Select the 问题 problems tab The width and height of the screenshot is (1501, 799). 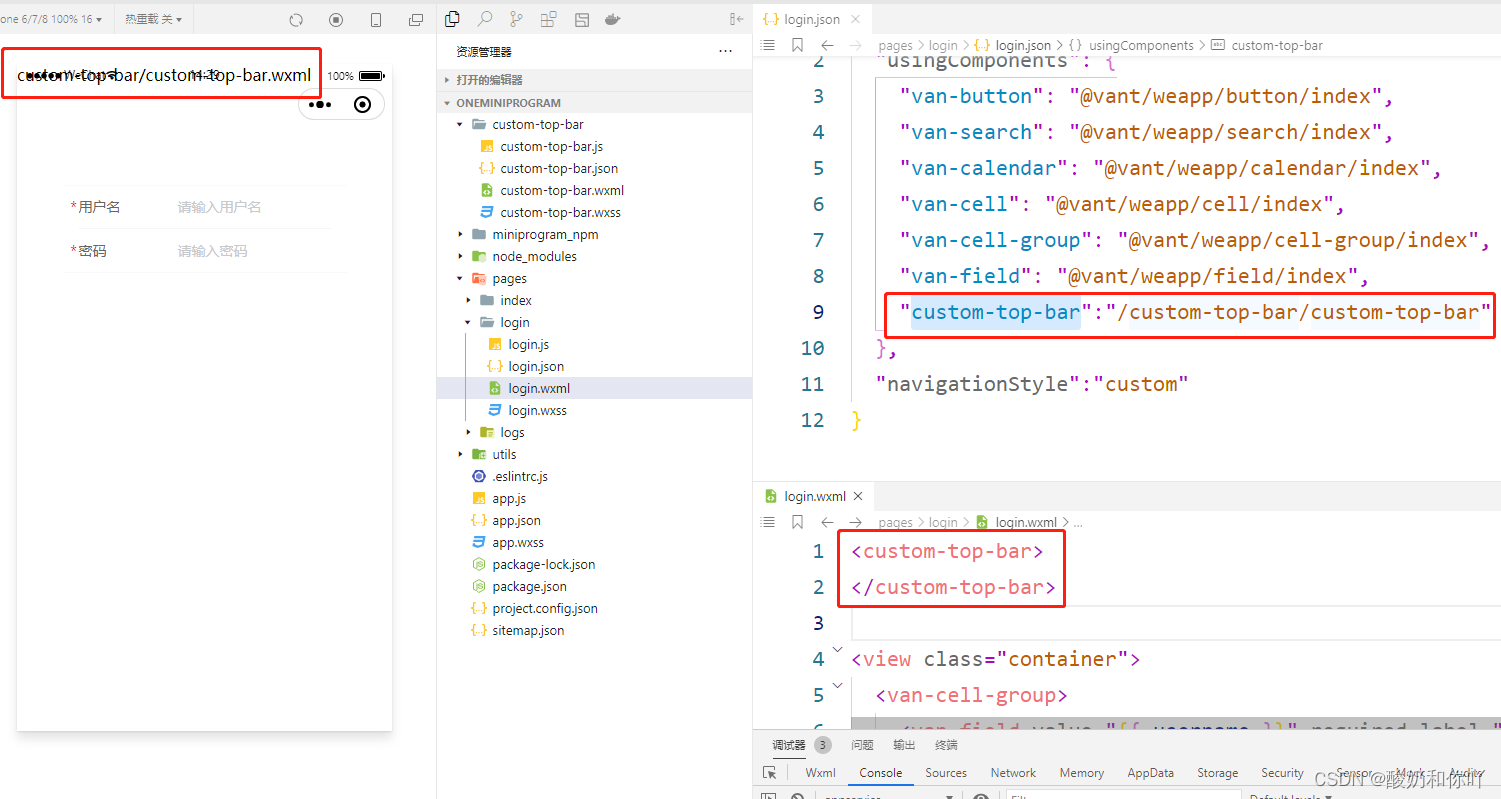coord(862,745)
